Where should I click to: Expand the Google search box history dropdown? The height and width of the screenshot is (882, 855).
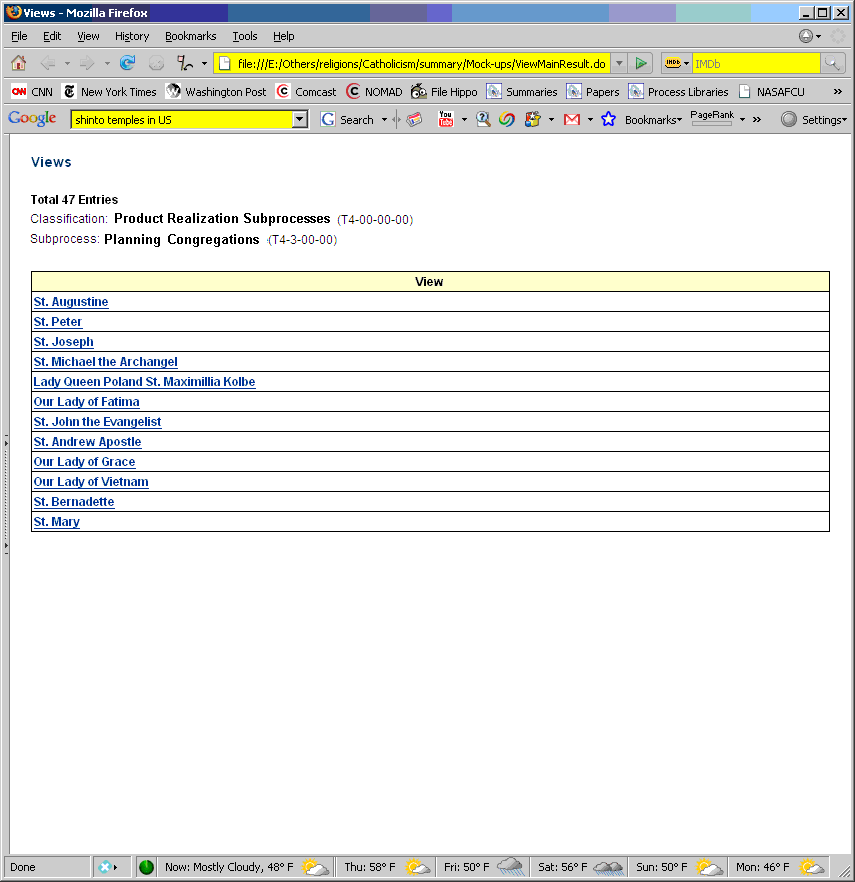pyautogui.click(x=300, y=119)
